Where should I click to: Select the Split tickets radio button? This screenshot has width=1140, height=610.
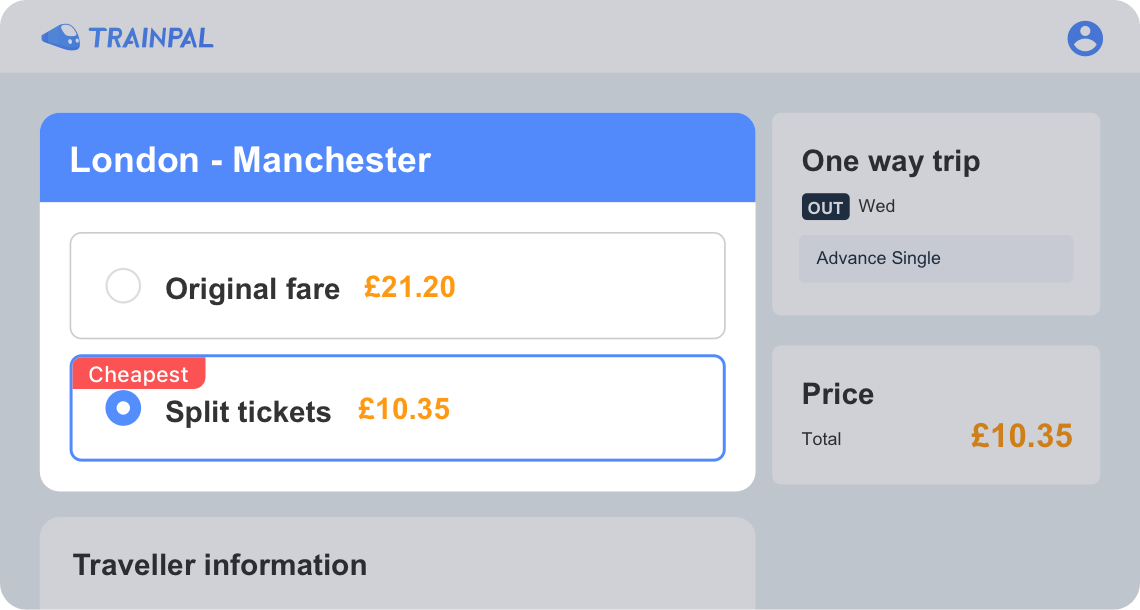(x=123, y=408)
